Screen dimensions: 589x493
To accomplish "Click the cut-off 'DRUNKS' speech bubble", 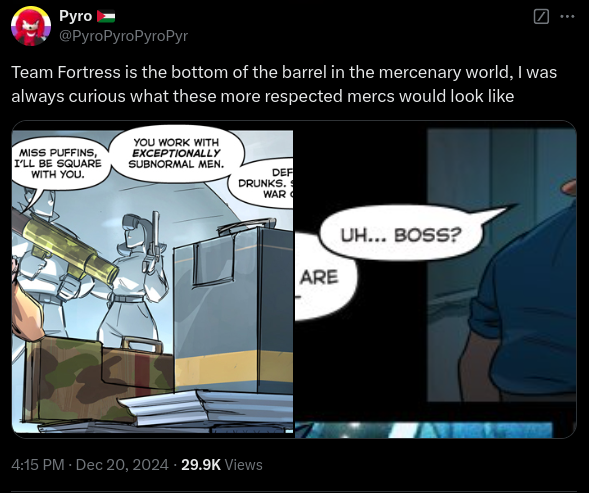I will click(x=263, y=184).
